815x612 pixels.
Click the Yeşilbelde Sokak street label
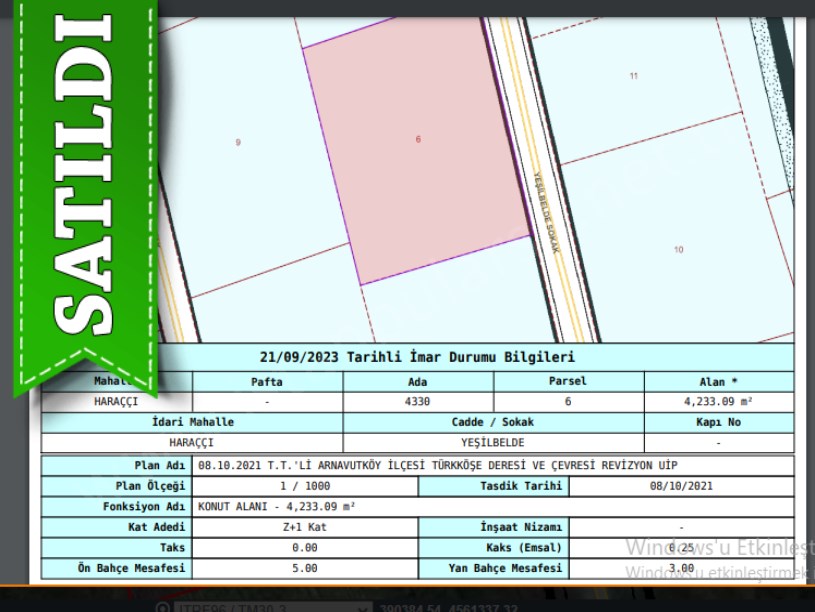(x=547, y=210)
